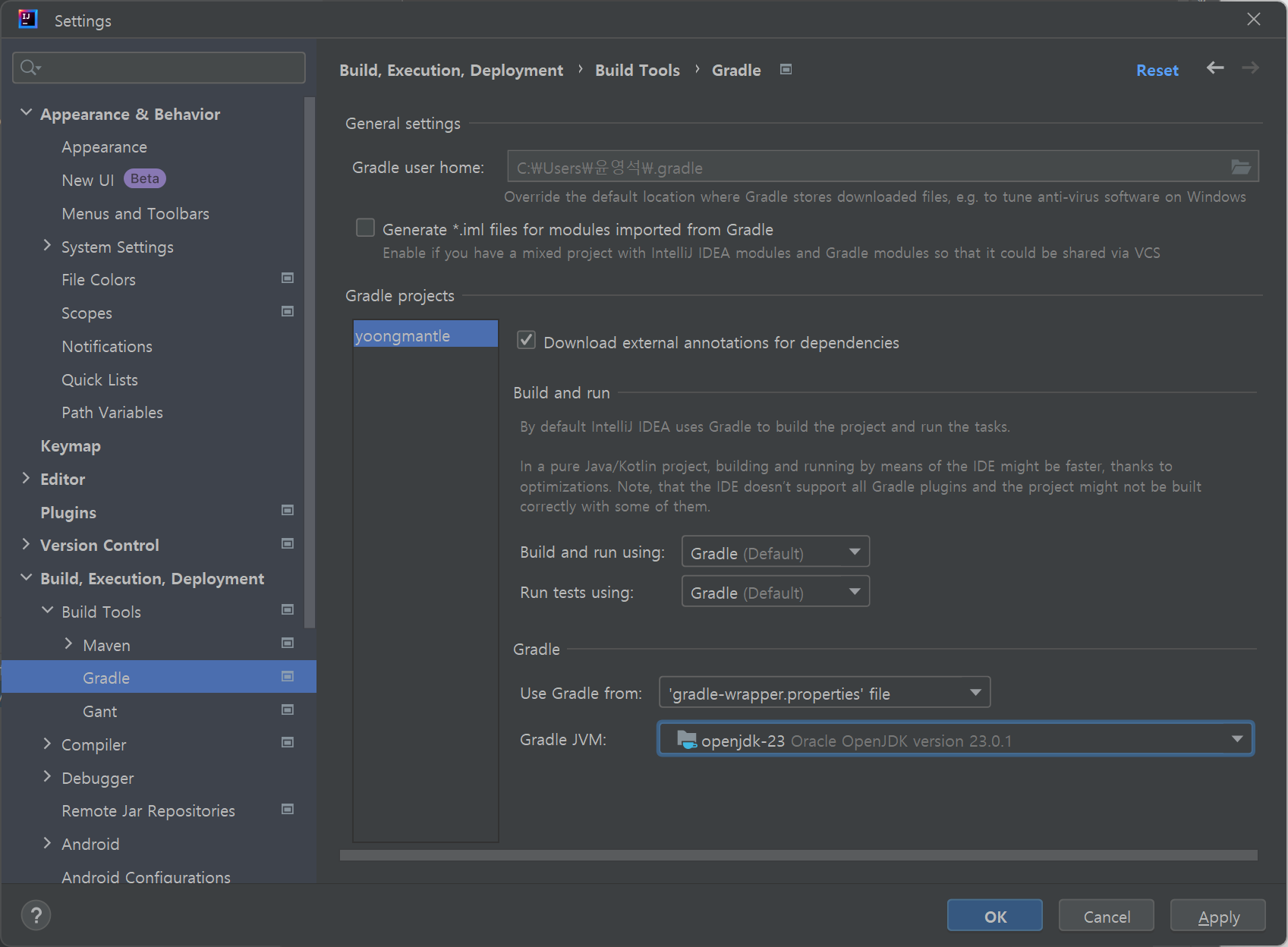Click the JDK folder icon in Gradle JVM field
The image size is (1288, 947).
pyautogui.click(x=686, y=739)
